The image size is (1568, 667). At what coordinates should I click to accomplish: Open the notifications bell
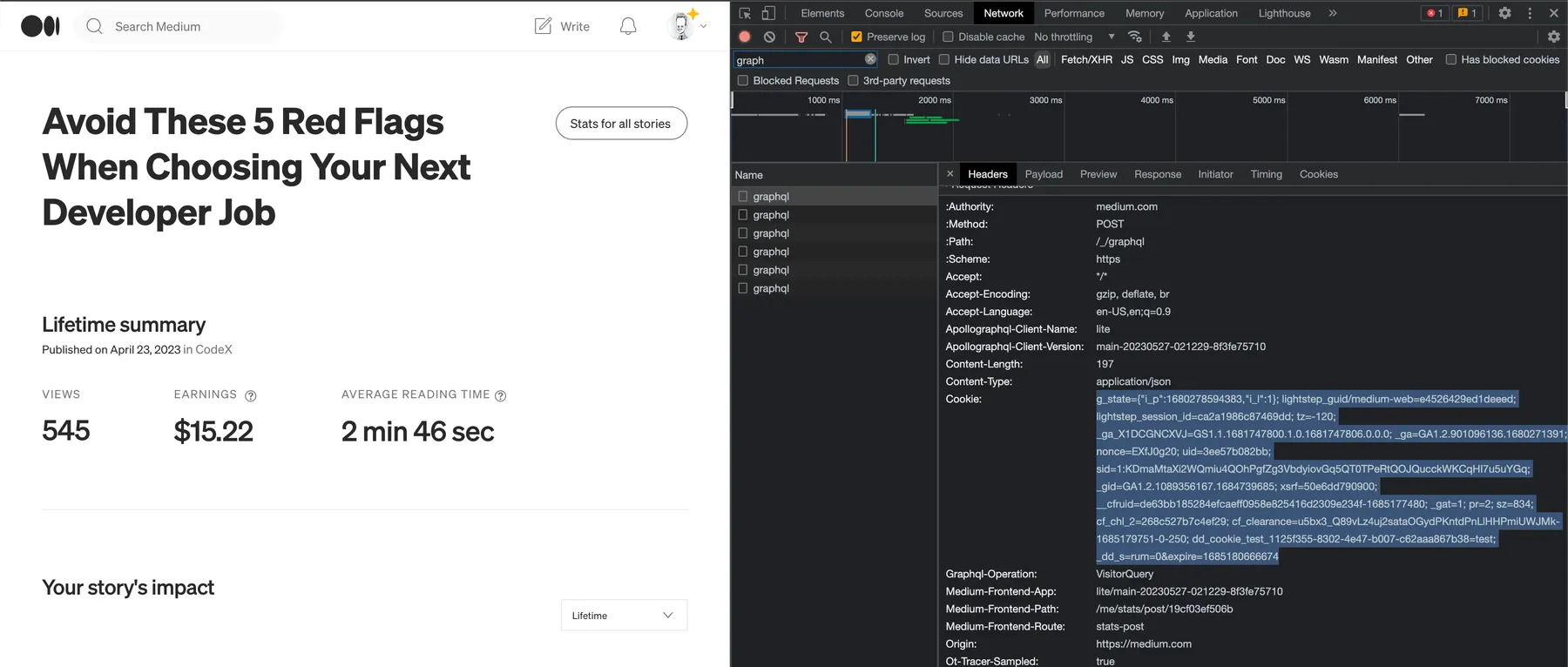pyautogui.click(x=628, y=26)
